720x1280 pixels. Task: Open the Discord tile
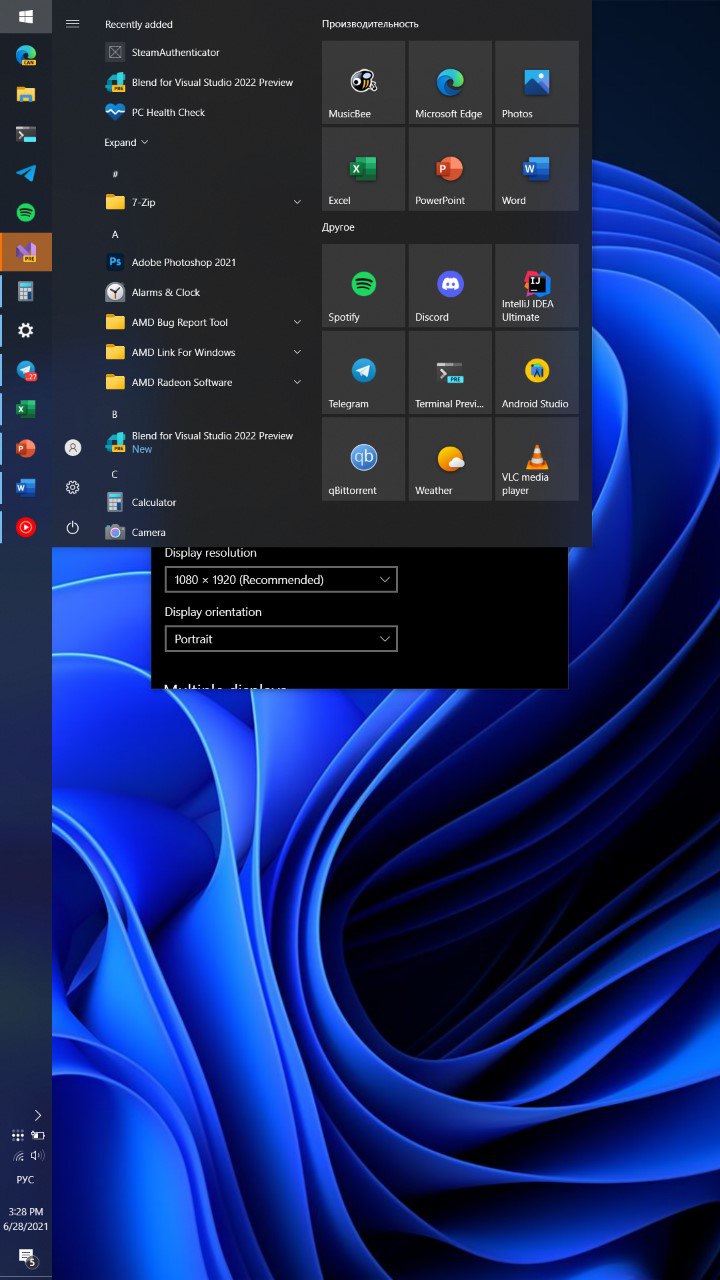(x=450, y=286)
